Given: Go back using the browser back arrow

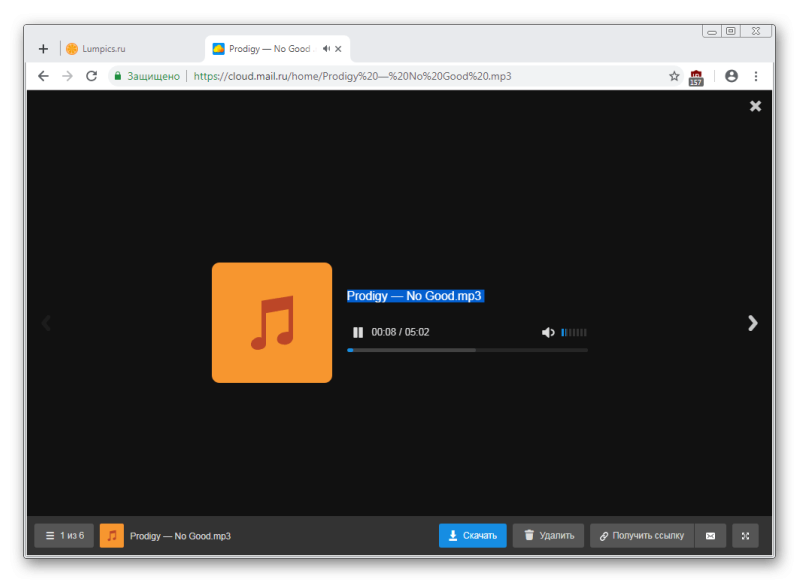Looking at the screenshot, I should pos(43,76).
